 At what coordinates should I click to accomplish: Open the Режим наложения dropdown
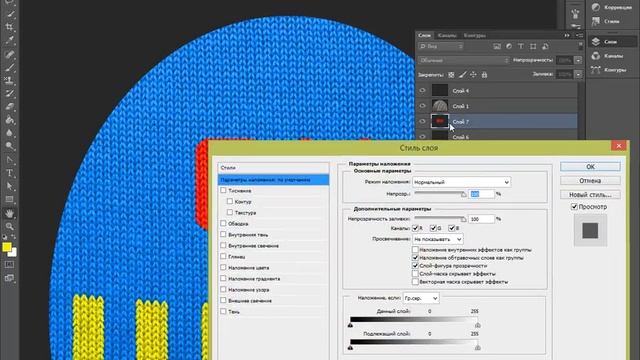461,182
